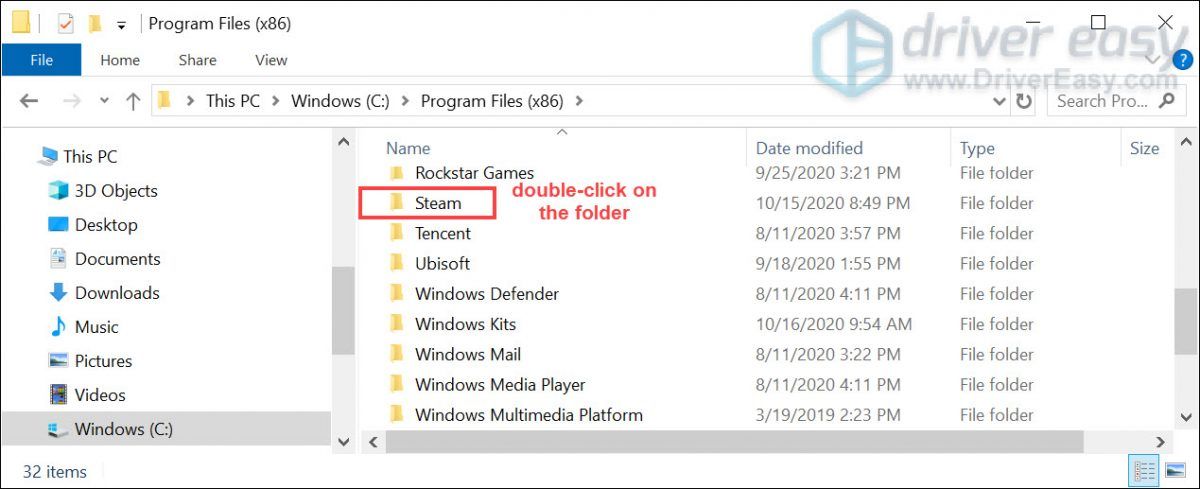Open the address bar history dropdown

pyautogui.click(x=999, y=101)
